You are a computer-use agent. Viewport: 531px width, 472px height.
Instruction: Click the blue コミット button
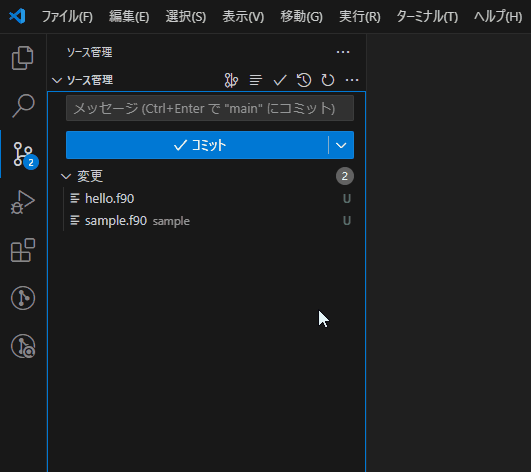(x=197, y=145)
